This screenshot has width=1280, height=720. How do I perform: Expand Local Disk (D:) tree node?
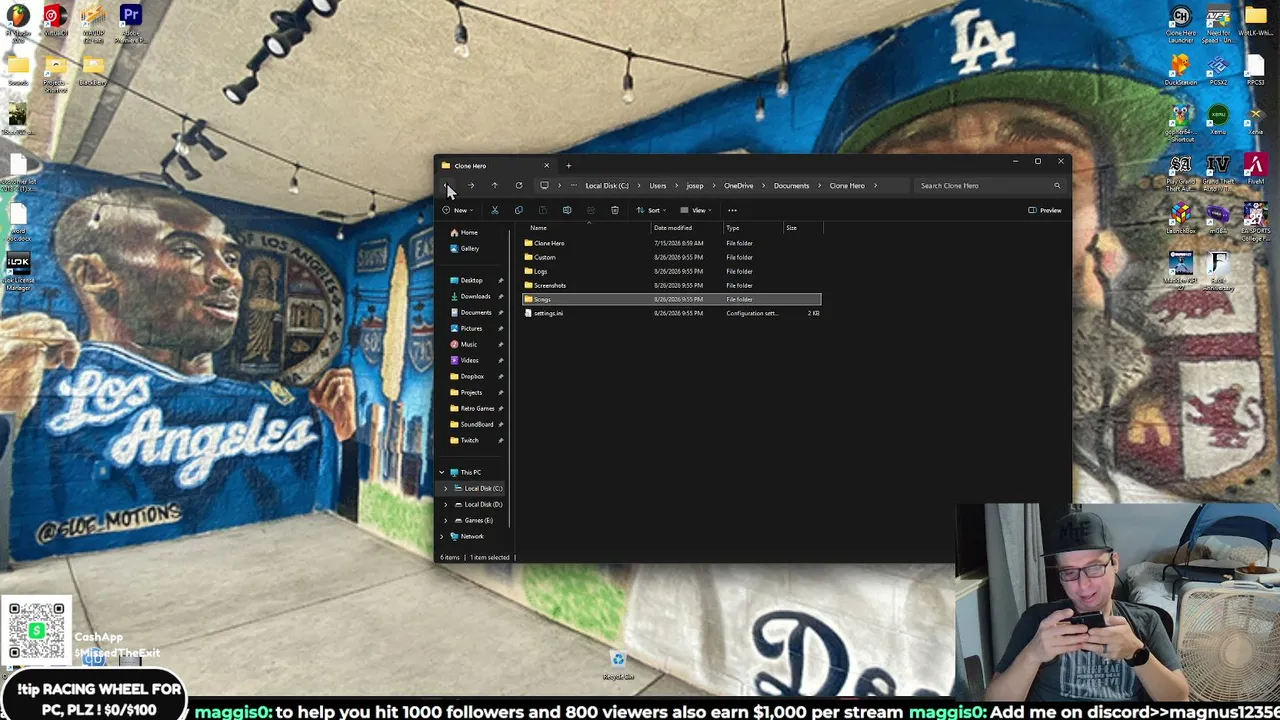[x=446, y=504]
